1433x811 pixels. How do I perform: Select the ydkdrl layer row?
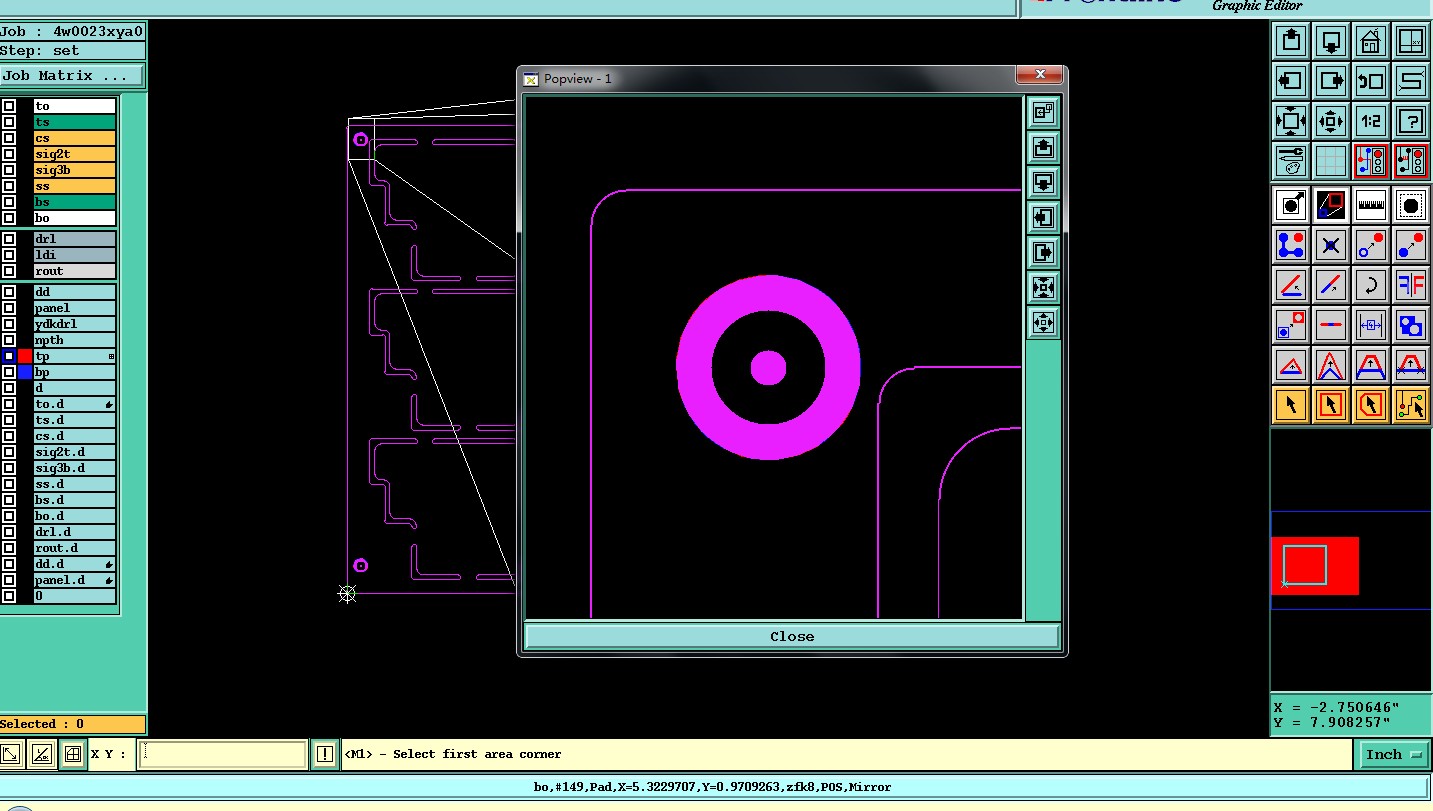coord(74,324)
